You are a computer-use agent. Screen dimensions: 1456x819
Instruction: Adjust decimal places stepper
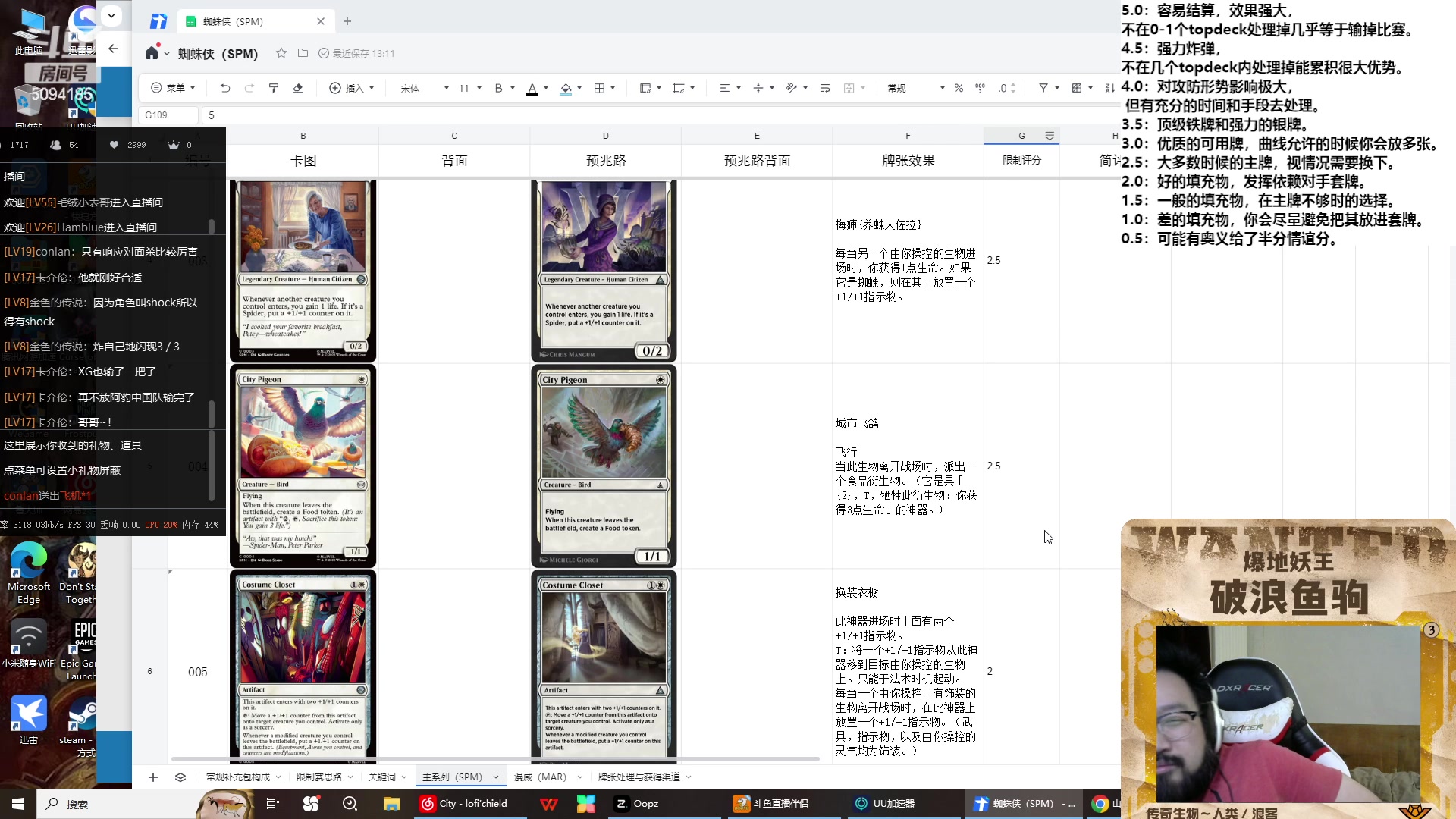(x=1013, y=88)
